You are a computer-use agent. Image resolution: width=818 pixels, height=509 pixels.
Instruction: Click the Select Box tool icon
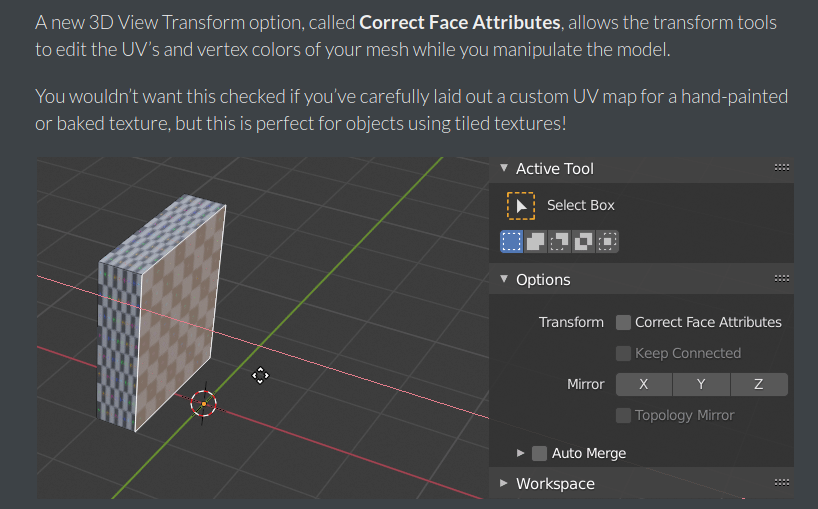pos(521,205)
